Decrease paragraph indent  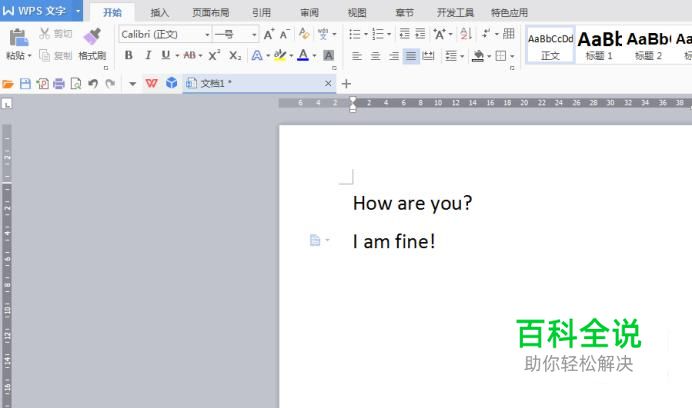click(x=404, y=34)
